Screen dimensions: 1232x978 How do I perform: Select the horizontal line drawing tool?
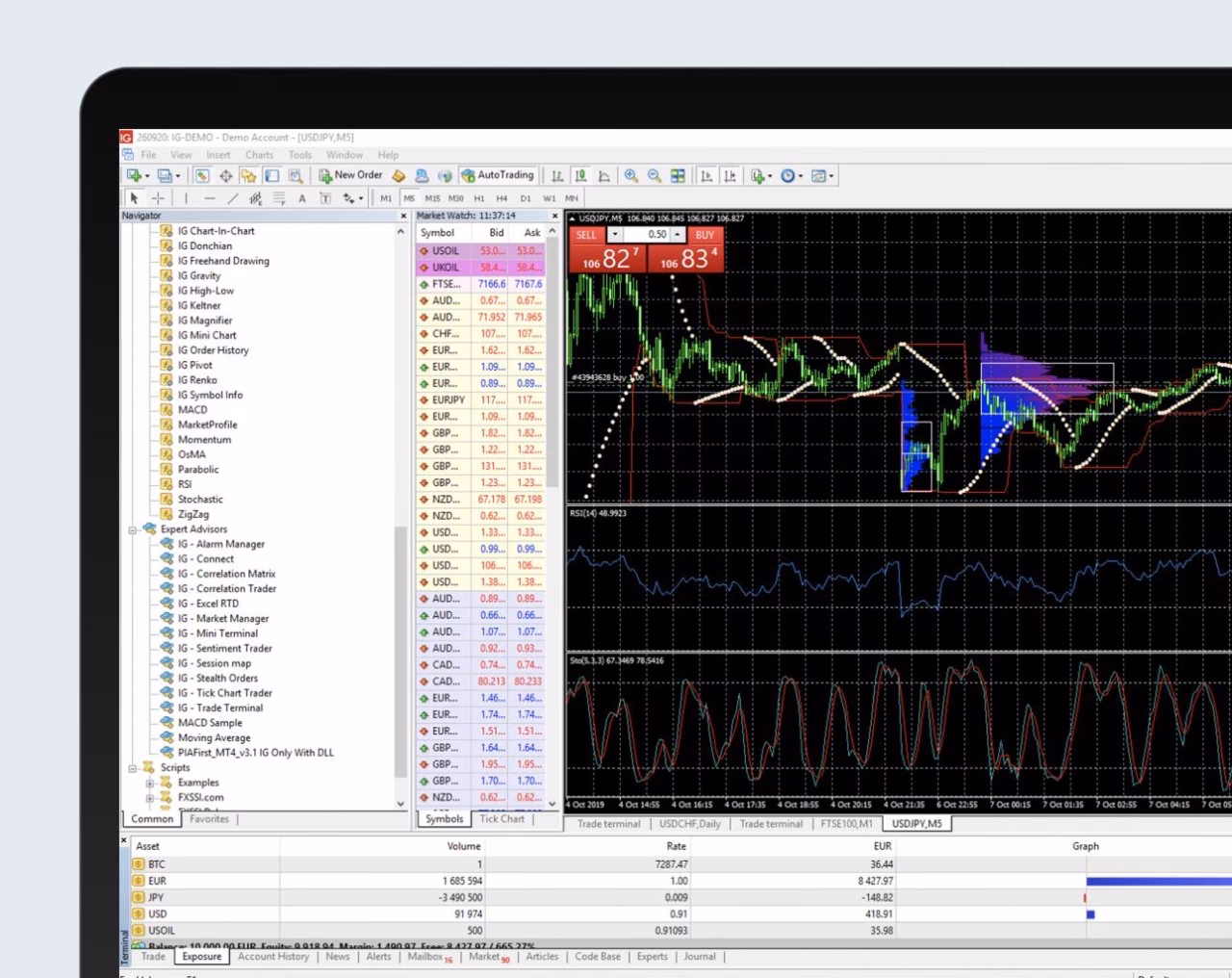click(210, 198)
